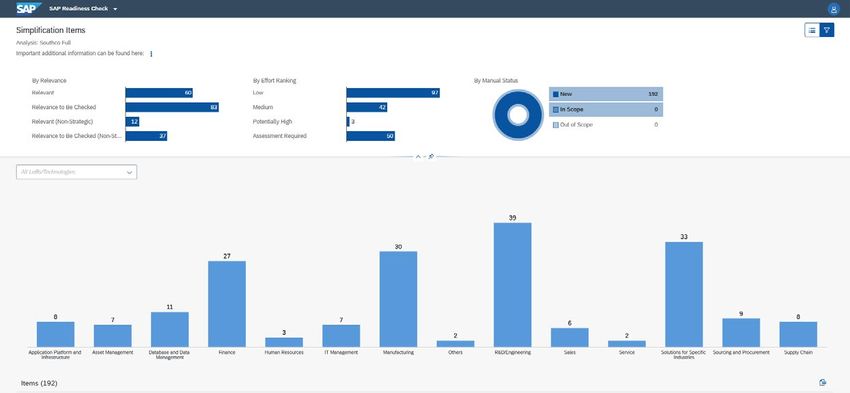850x393 pixels.
Task: Select the New legend entry showing 192
Action: tap(606, 94)
